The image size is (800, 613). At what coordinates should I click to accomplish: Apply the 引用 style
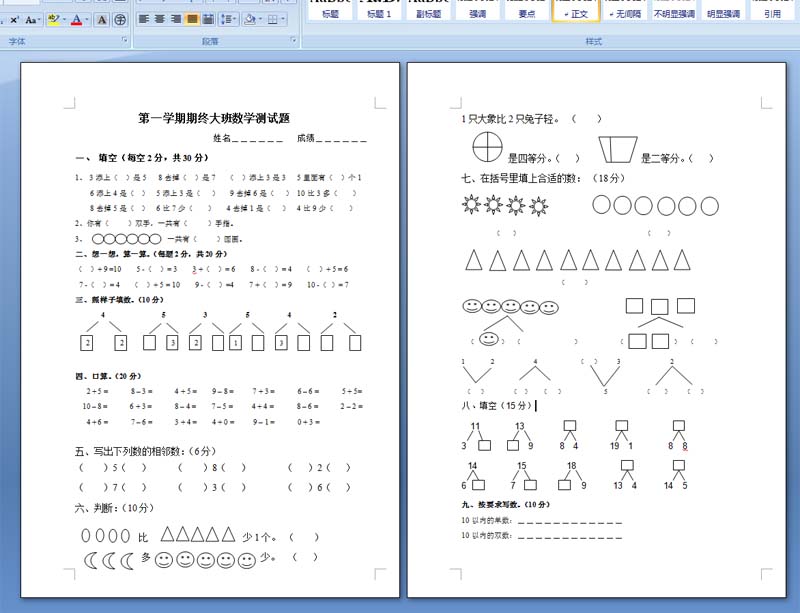772,10
